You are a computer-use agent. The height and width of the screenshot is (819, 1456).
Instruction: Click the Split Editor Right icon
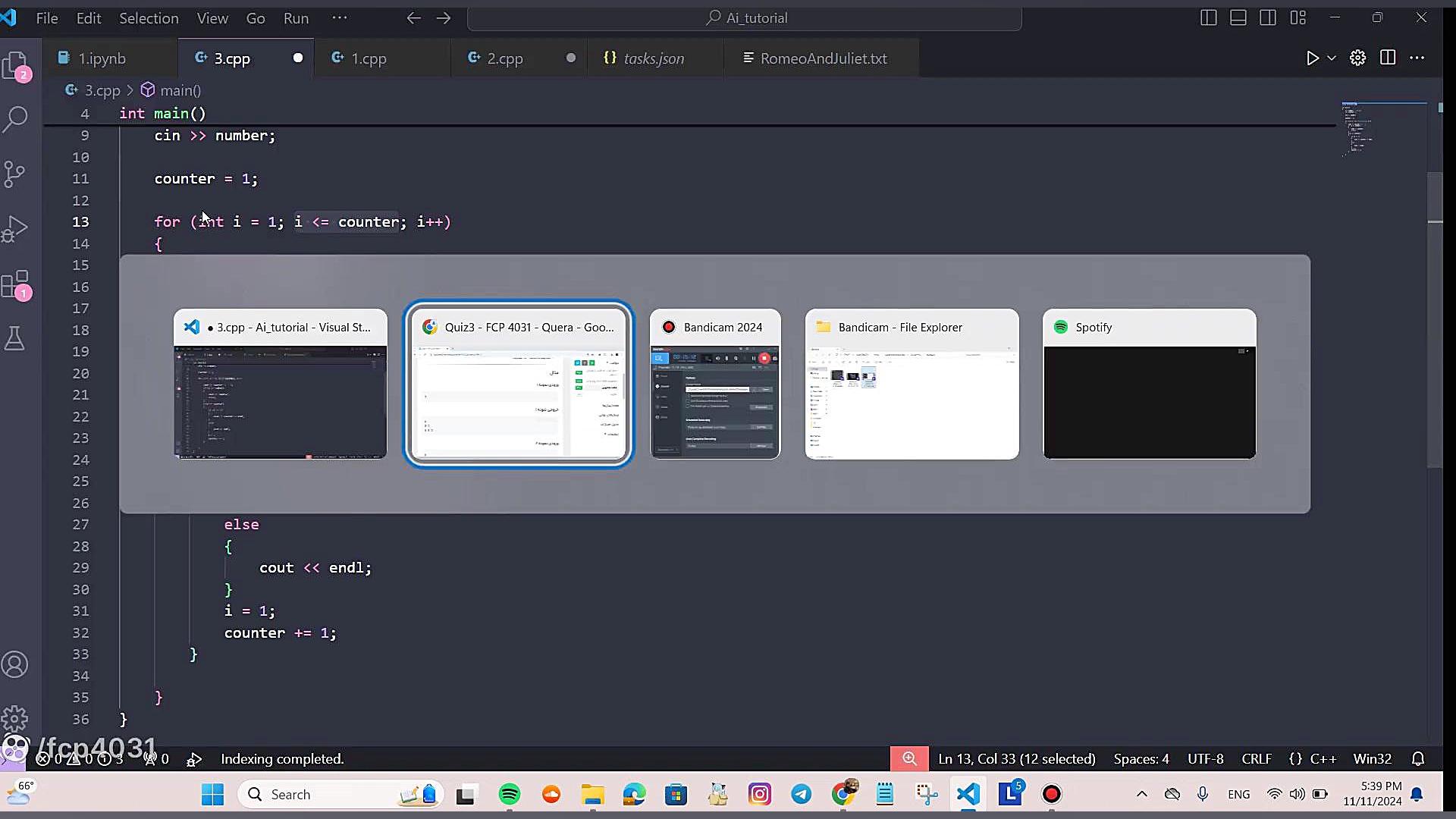point(1387,58)
